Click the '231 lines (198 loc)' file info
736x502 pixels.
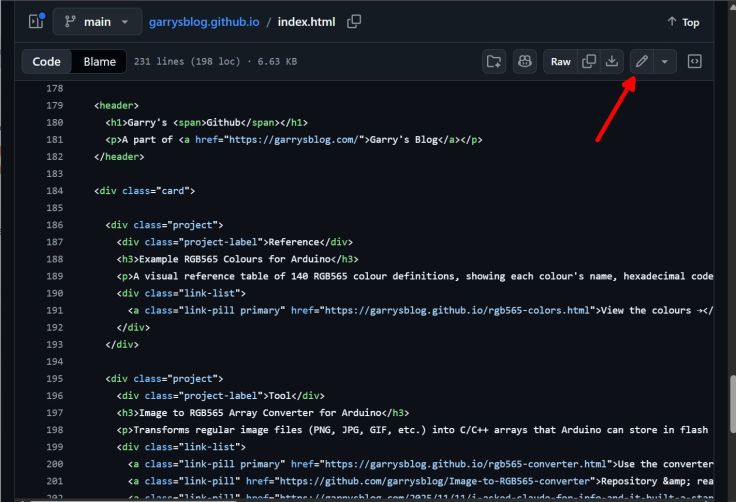click(187, 62)
